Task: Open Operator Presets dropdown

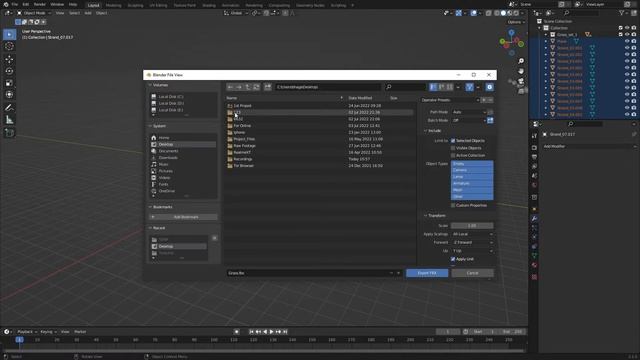Action: (451, 100)
